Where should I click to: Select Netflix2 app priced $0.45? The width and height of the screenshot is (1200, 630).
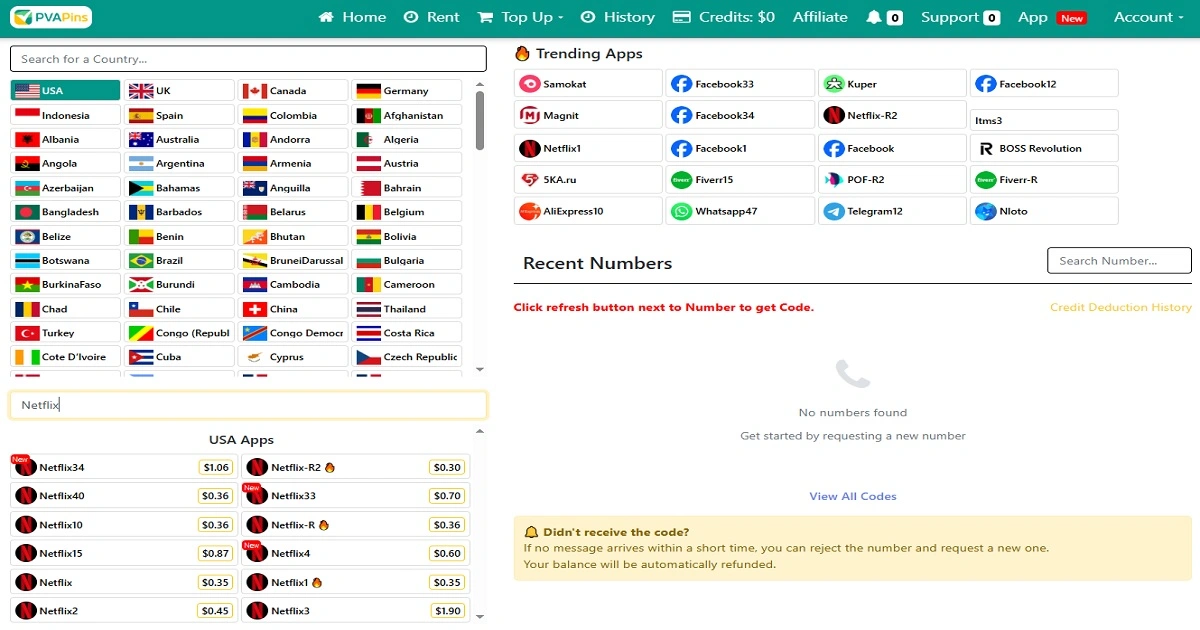(124, 611)
